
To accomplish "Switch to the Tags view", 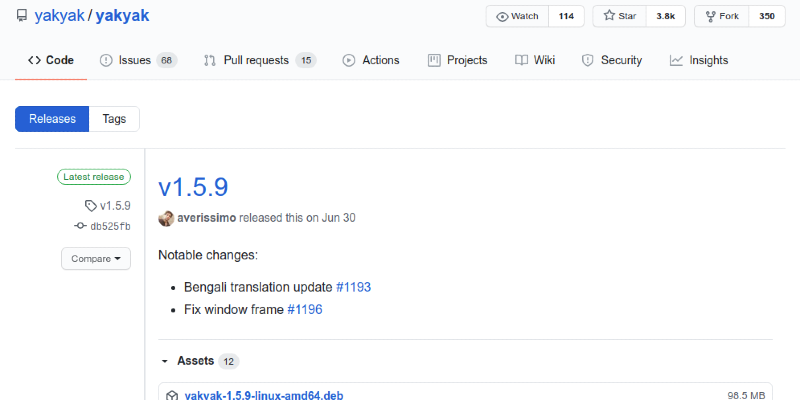I will pos(114,119).
